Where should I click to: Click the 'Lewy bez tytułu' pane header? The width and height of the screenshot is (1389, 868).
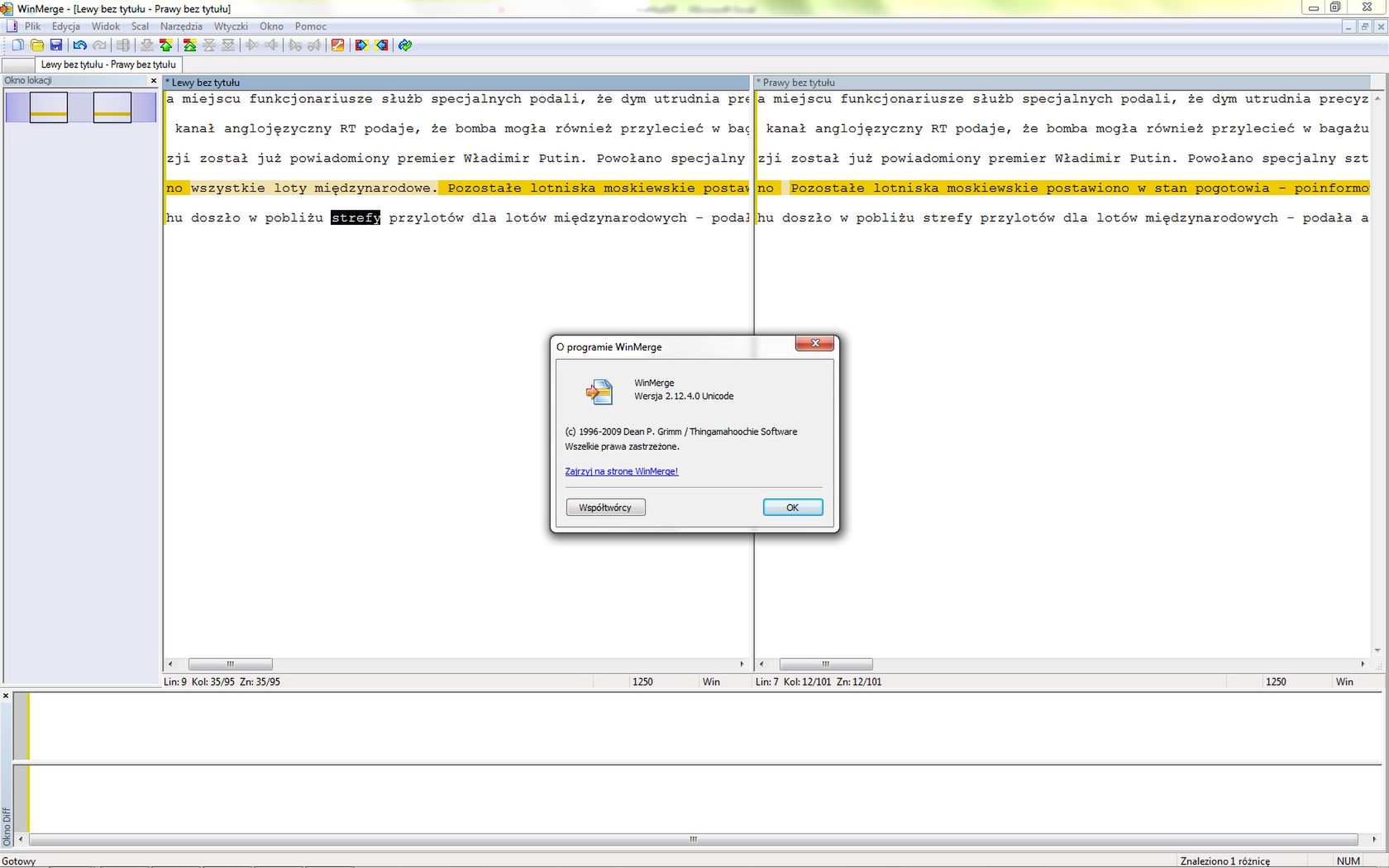(456, 83)
